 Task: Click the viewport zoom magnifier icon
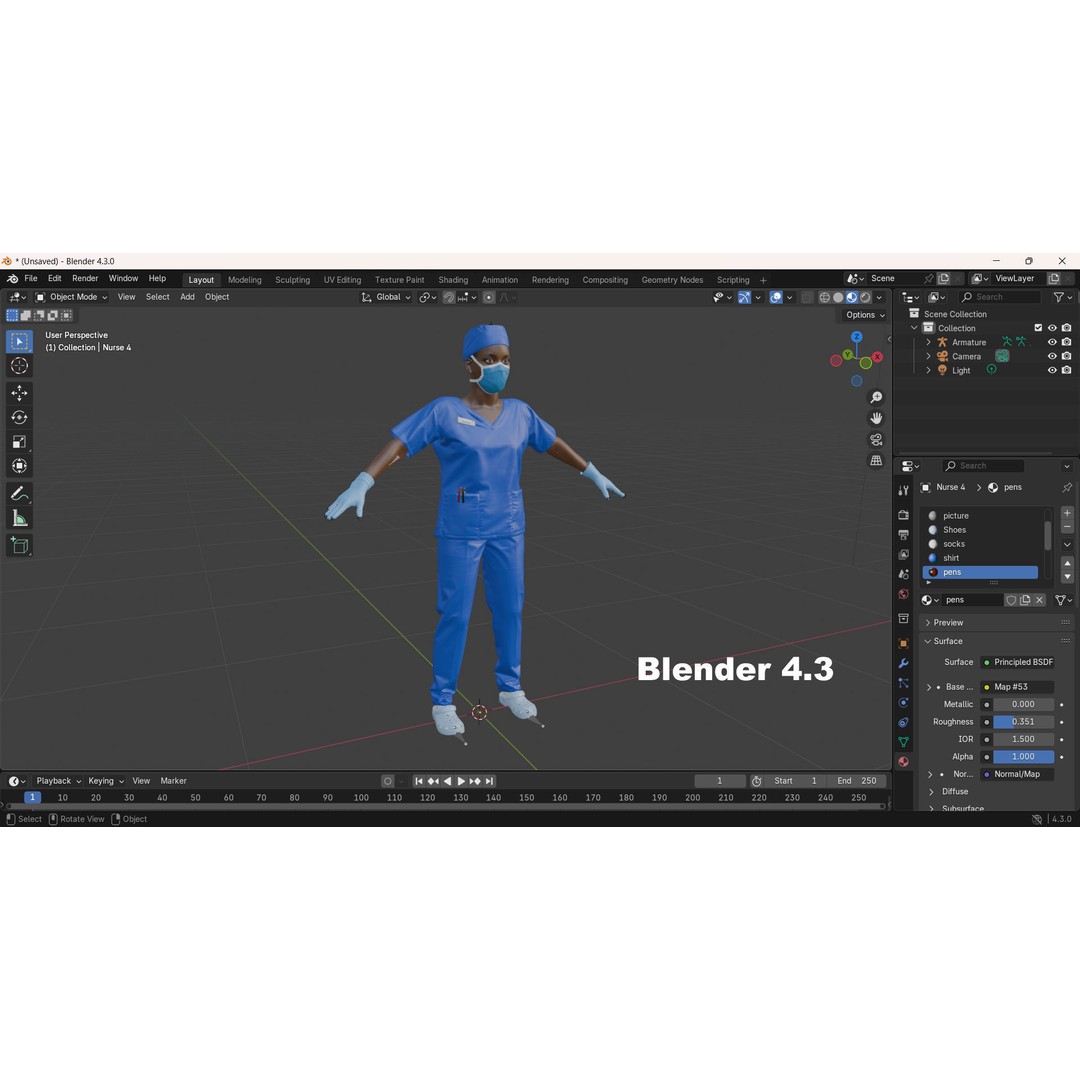click(876, 397)
